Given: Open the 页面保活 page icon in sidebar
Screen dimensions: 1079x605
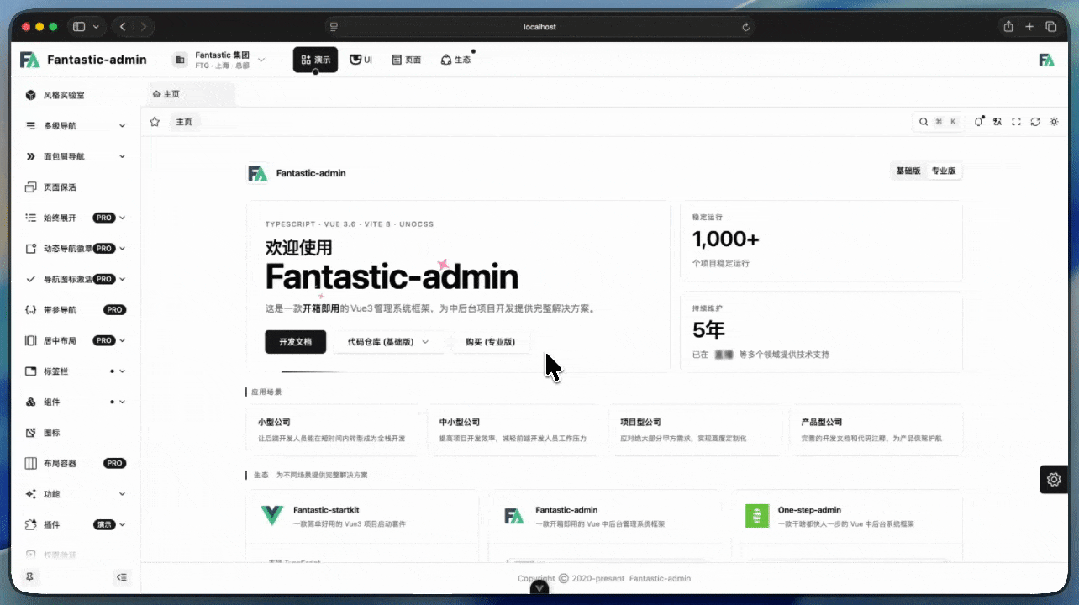Looking at the screenshot, I should click(30, 187).
